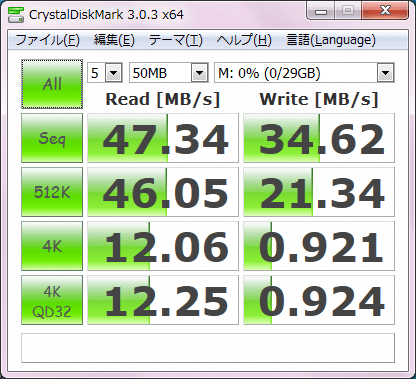416x379 pixels.
Task: Open the テーマ(T) menu
Action: pyautogui.click(x=176, y=40)
